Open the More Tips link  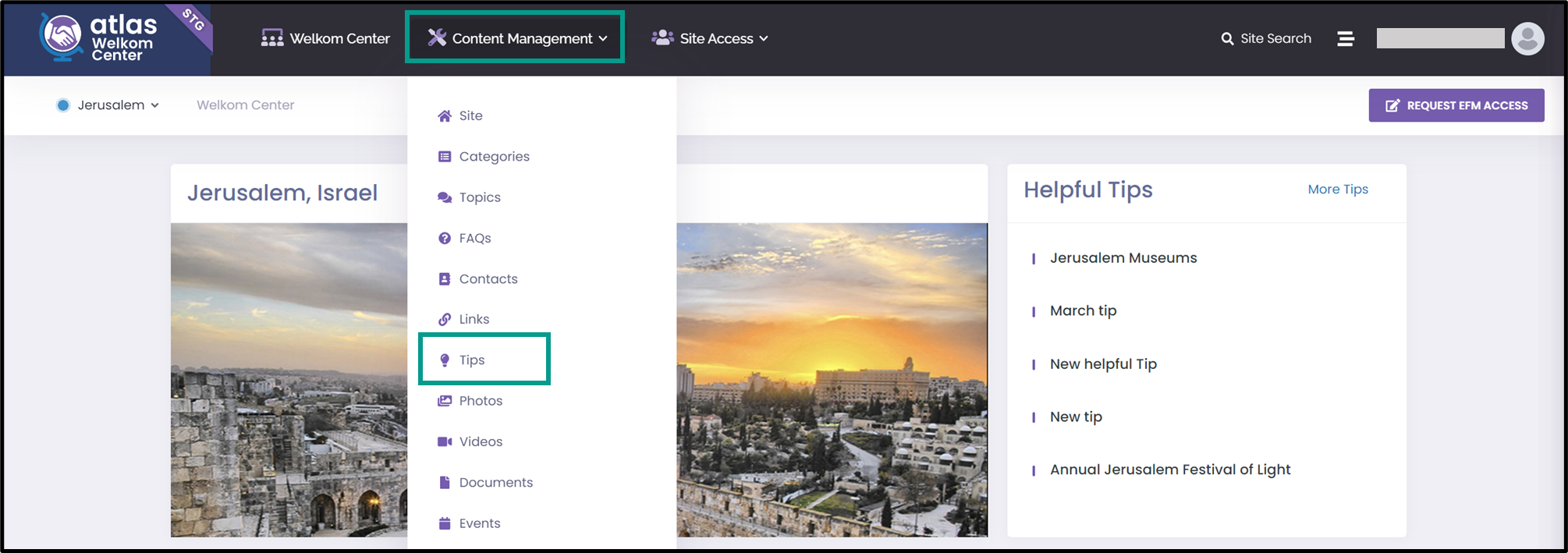click(1338, 190)
